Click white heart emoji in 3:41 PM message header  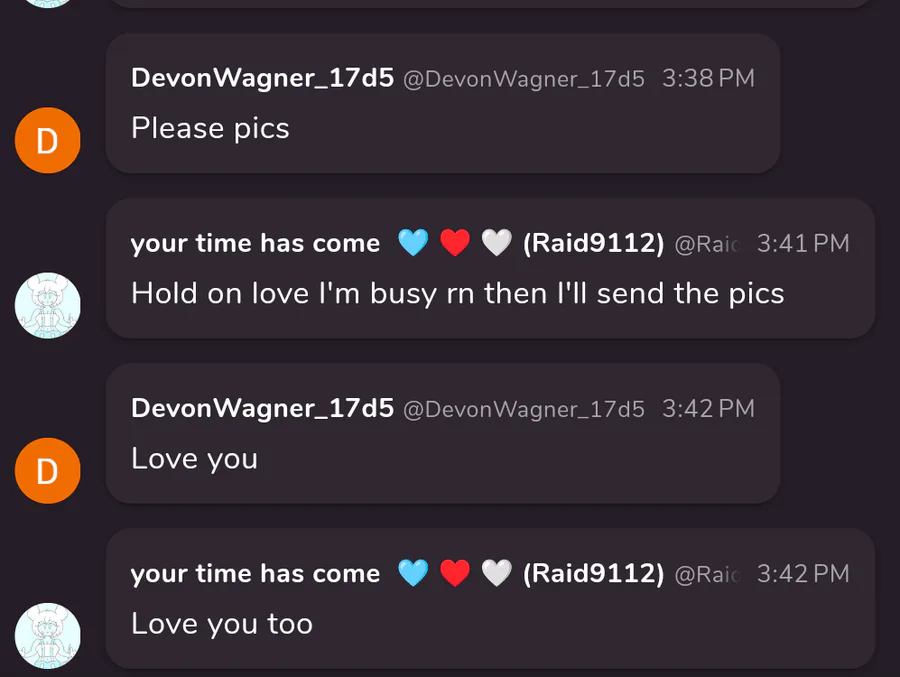pyautogui.click(x=496, y=242)
